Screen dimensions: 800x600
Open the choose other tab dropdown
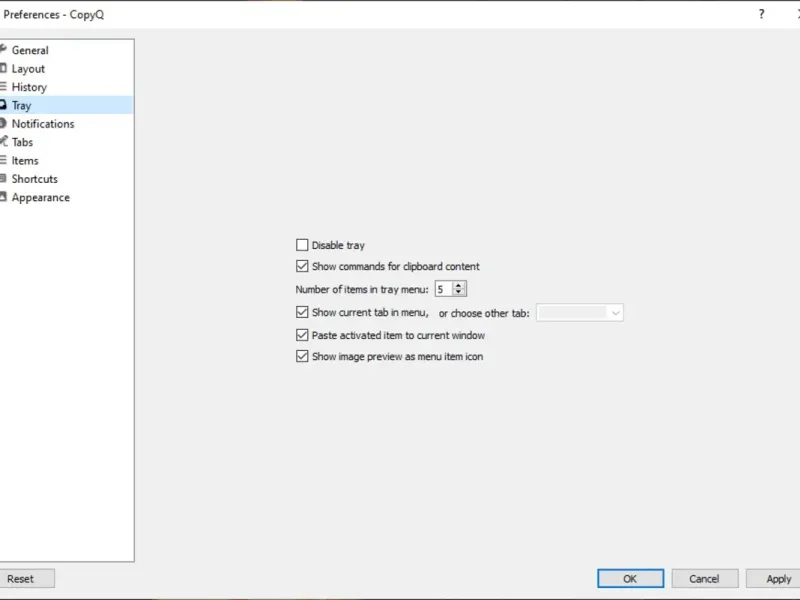(580, 312)
